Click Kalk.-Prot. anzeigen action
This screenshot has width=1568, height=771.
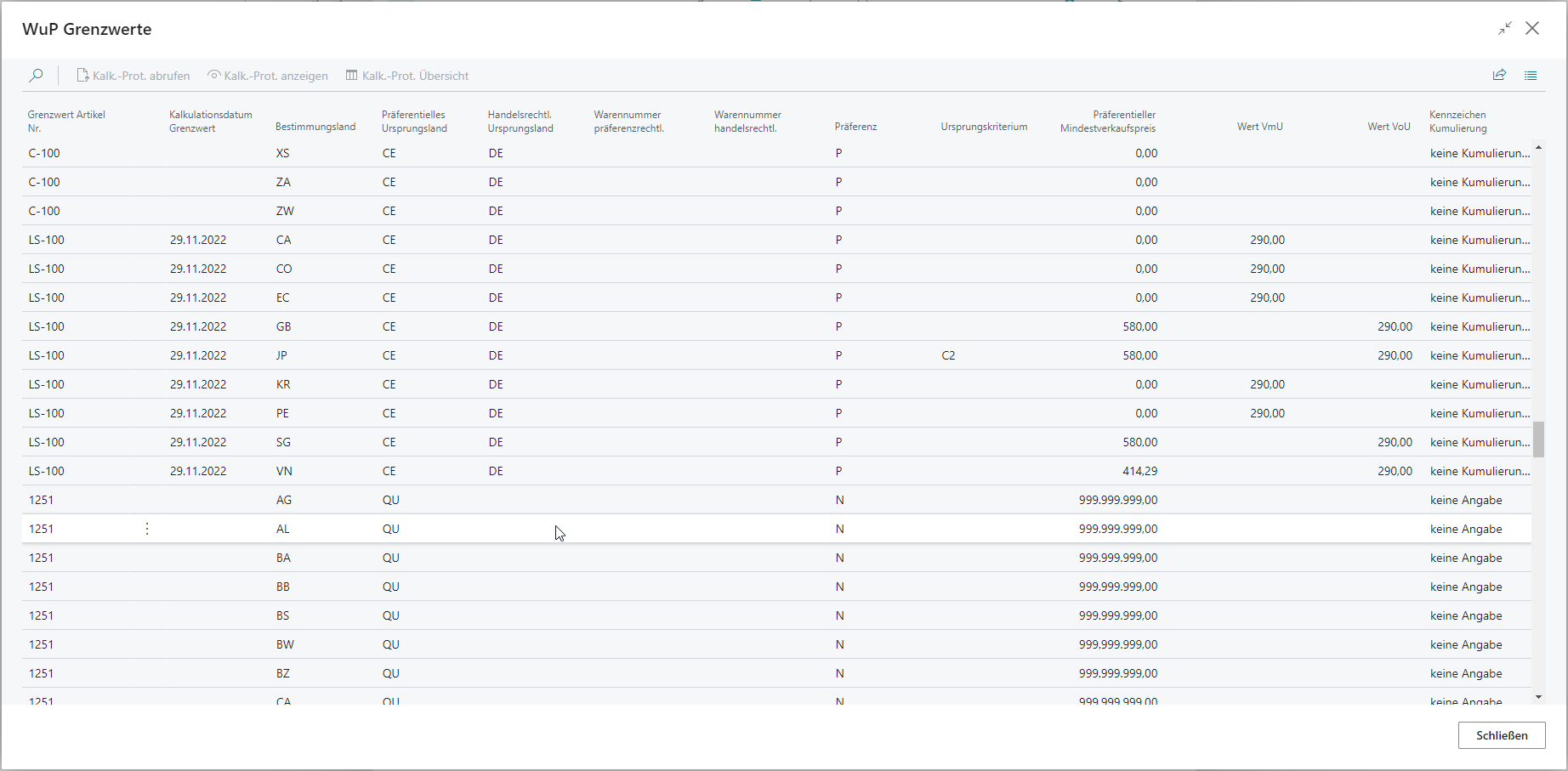click(x=268, y=76)
